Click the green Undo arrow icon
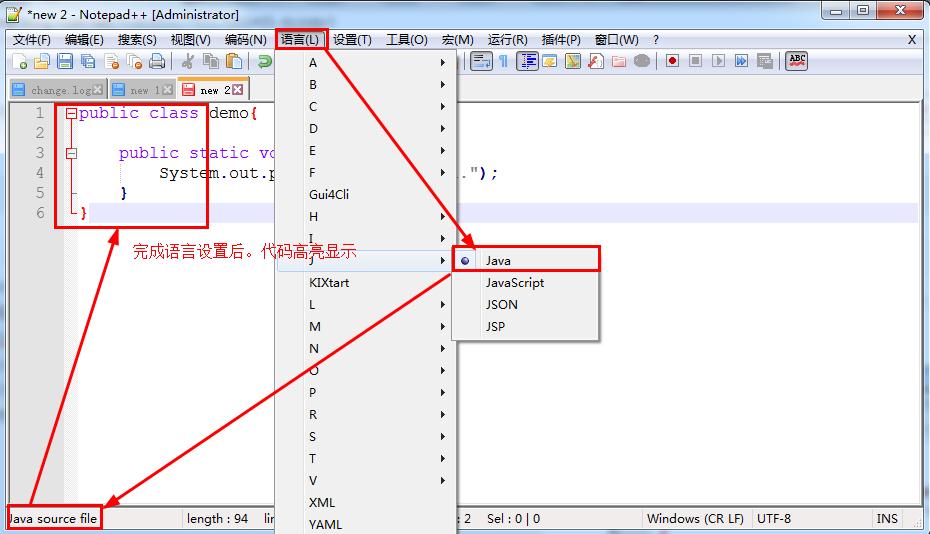The width and height of the screenshot is (930, 534). pos(265,61)
